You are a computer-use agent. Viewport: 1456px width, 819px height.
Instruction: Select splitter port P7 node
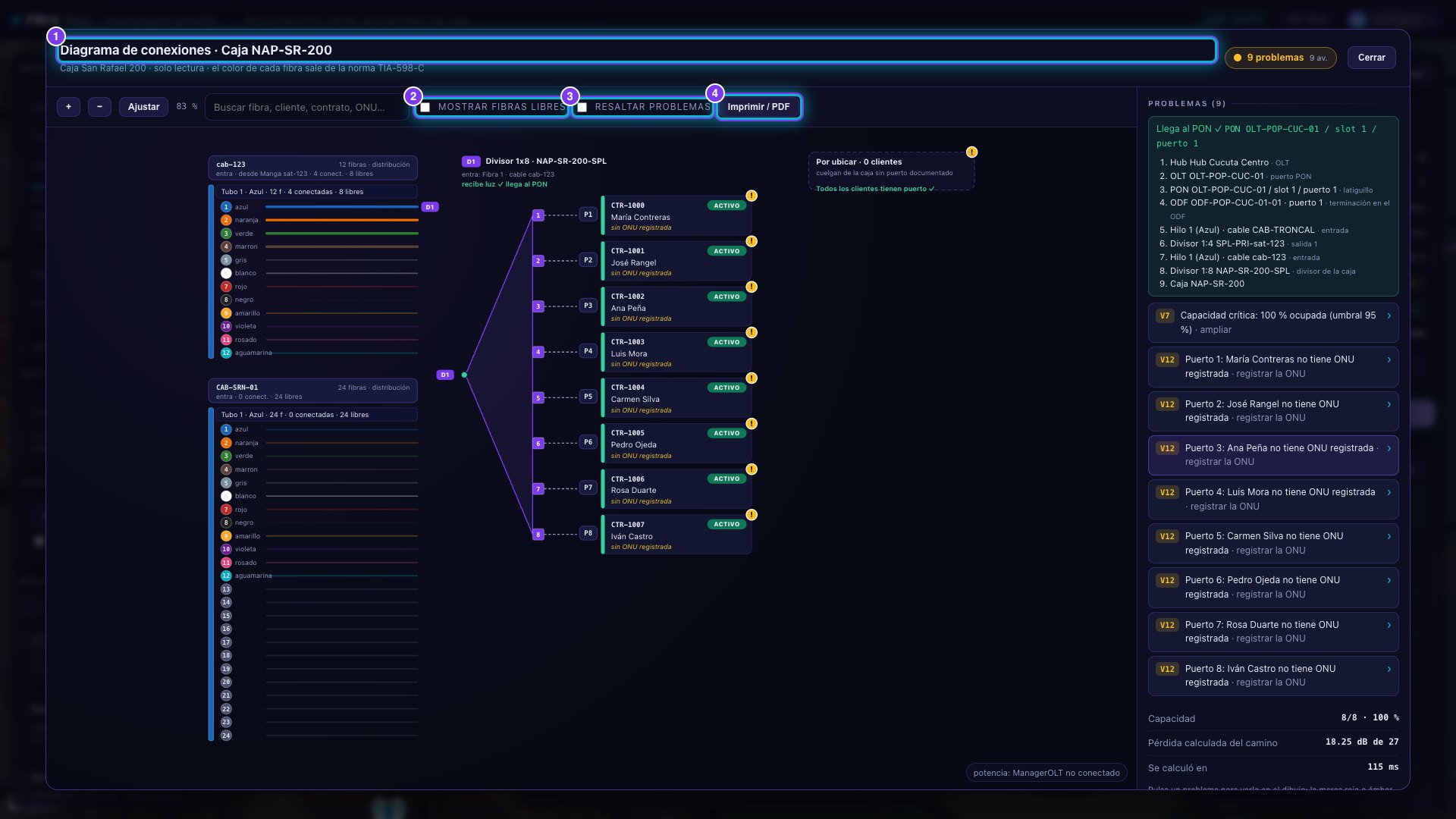tap(588, 488)
